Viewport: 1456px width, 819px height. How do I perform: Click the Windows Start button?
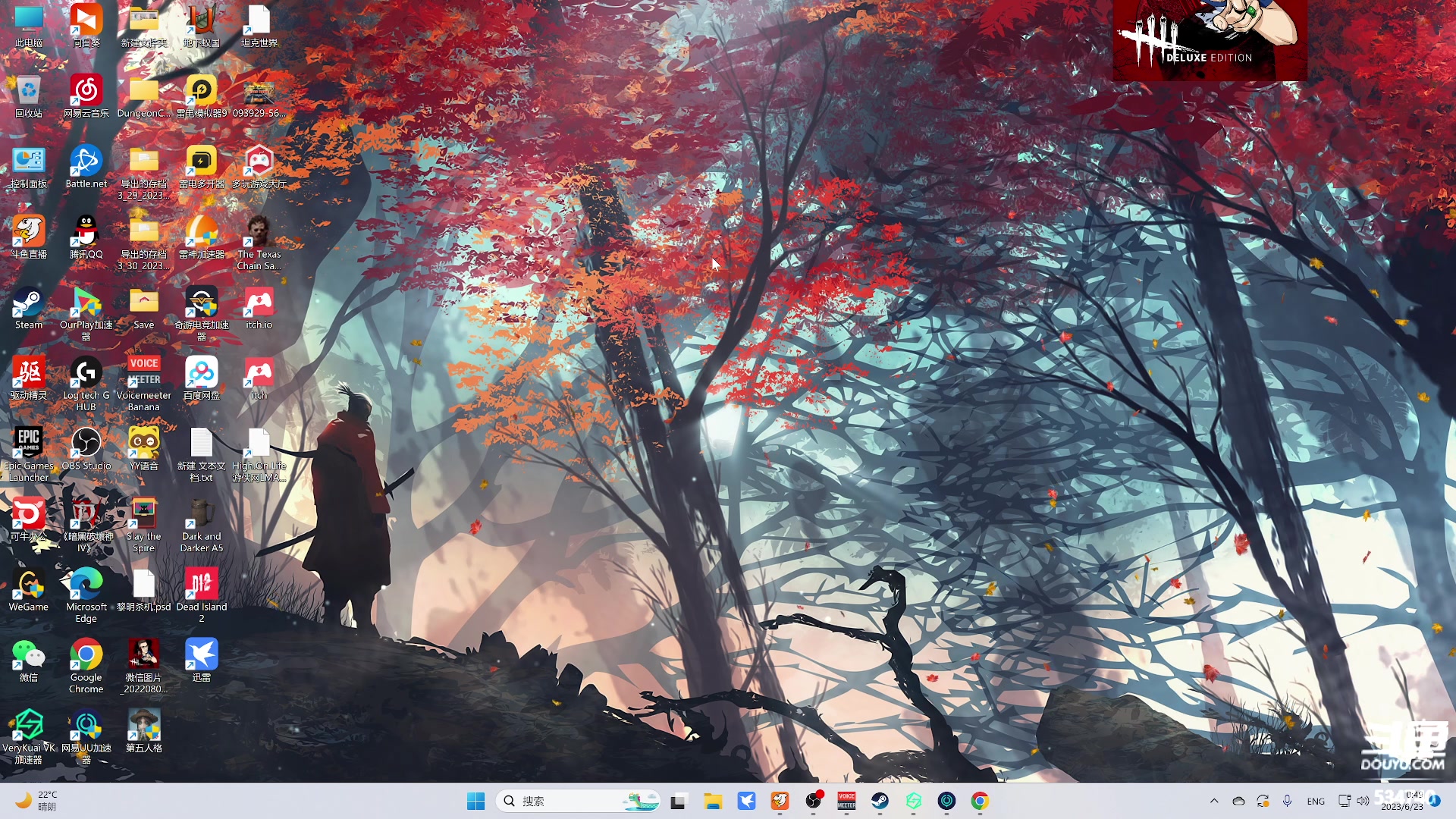[x=476, y=801]
